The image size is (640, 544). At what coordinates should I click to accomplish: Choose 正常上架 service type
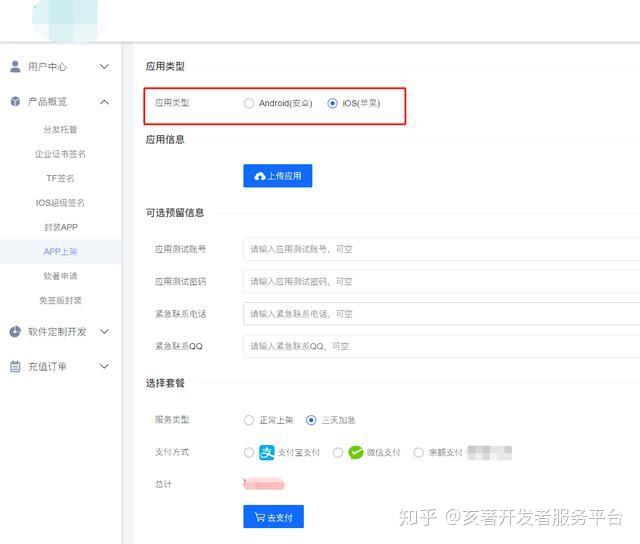249,420
